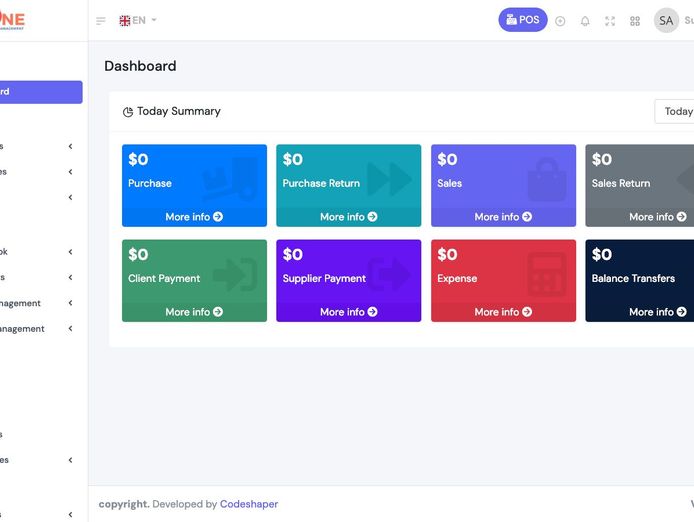The height and width of the screenshot is (522, 694).
Task: Open More info on Sales Return card
Action: click(658, 217)
